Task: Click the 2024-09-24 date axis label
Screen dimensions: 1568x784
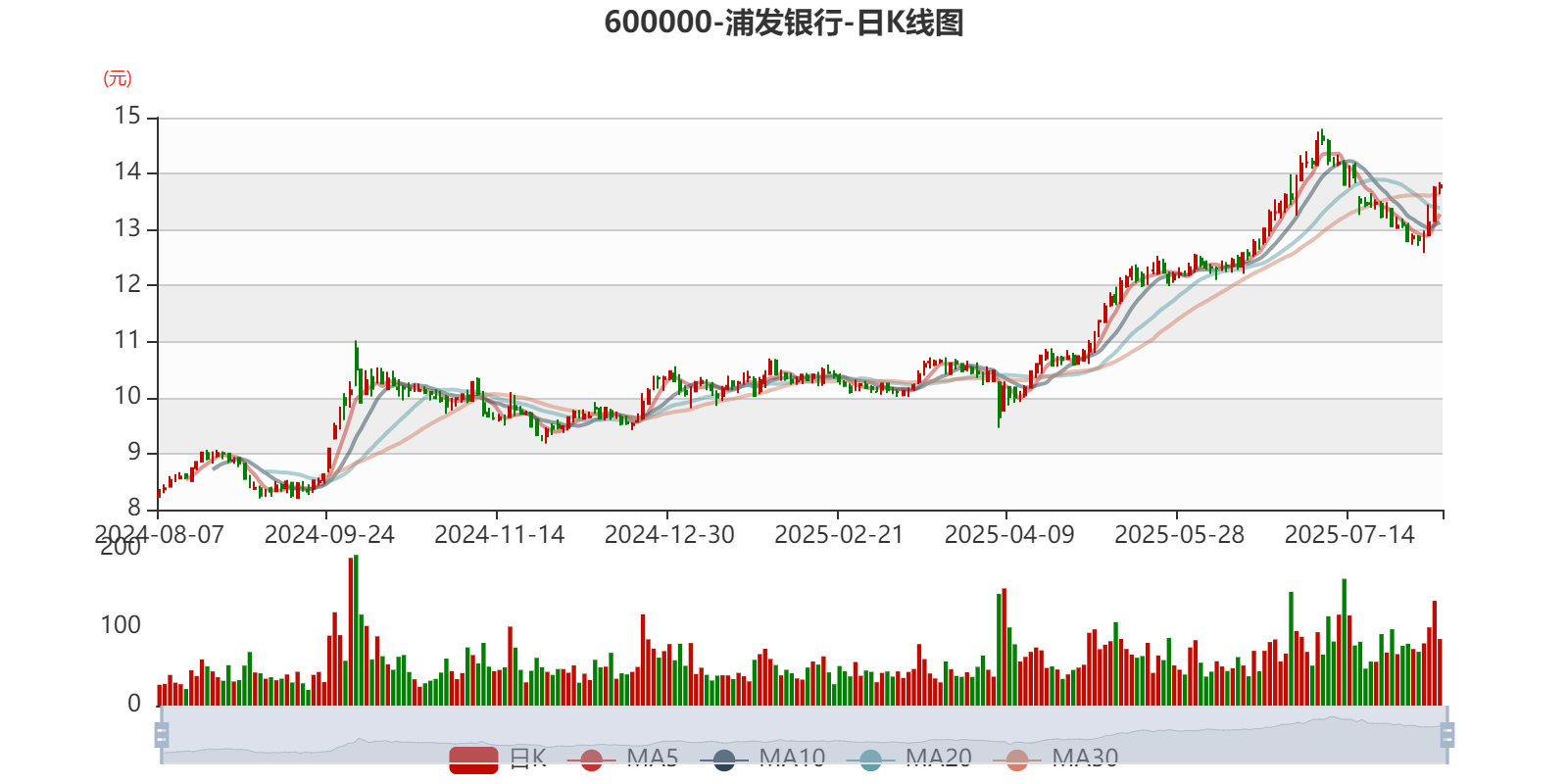Action: point(329,534)
